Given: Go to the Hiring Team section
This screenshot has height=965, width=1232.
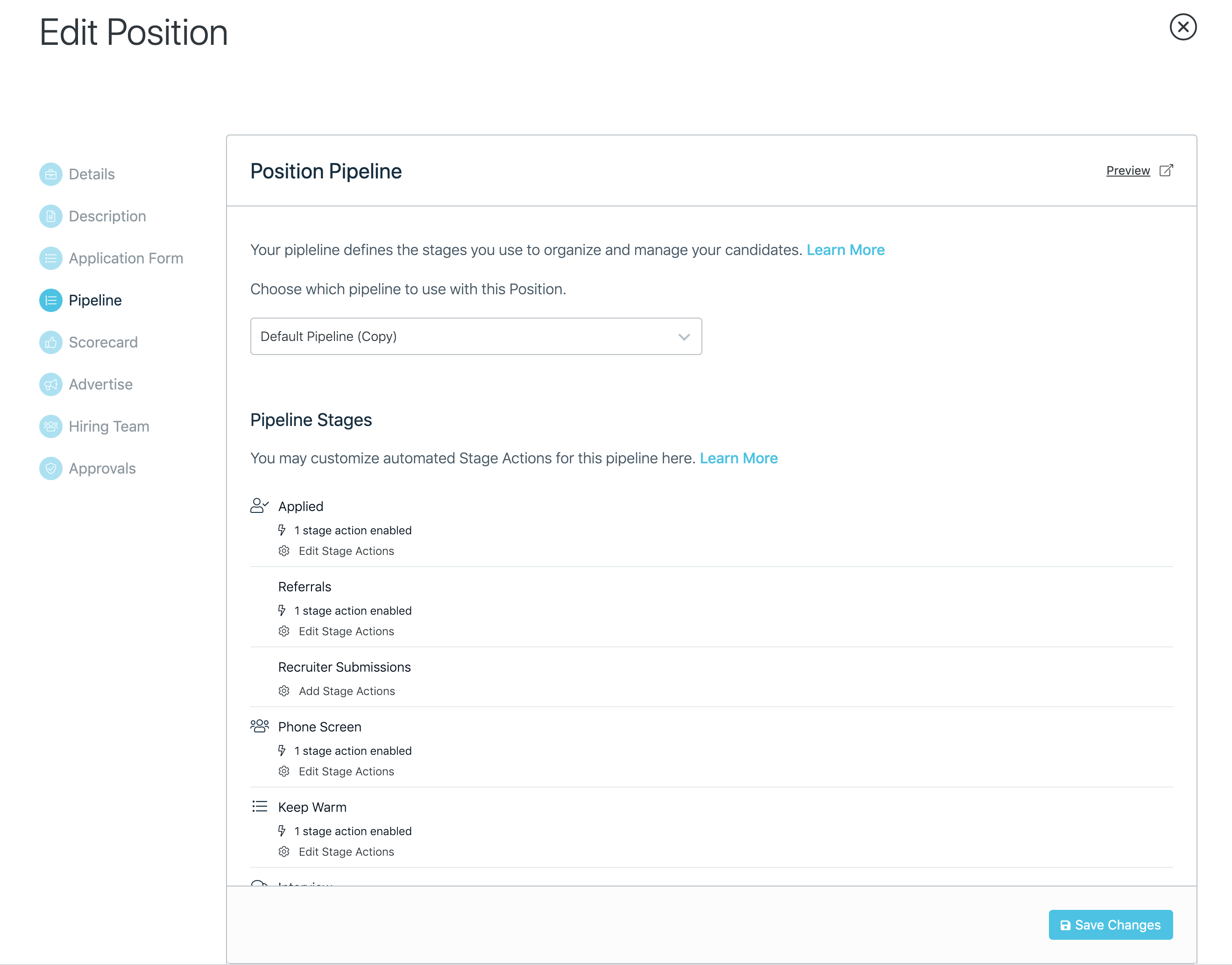Looking at the screenshot, I should 108,426.
